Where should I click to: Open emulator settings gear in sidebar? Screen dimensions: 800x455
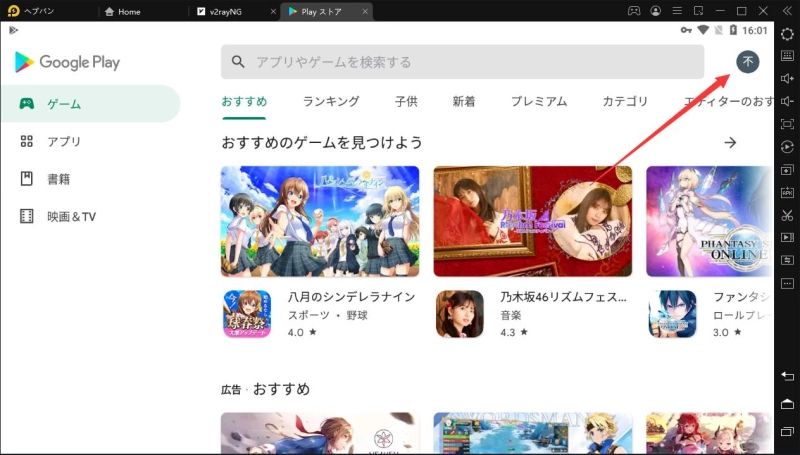[x=787, y=33]
